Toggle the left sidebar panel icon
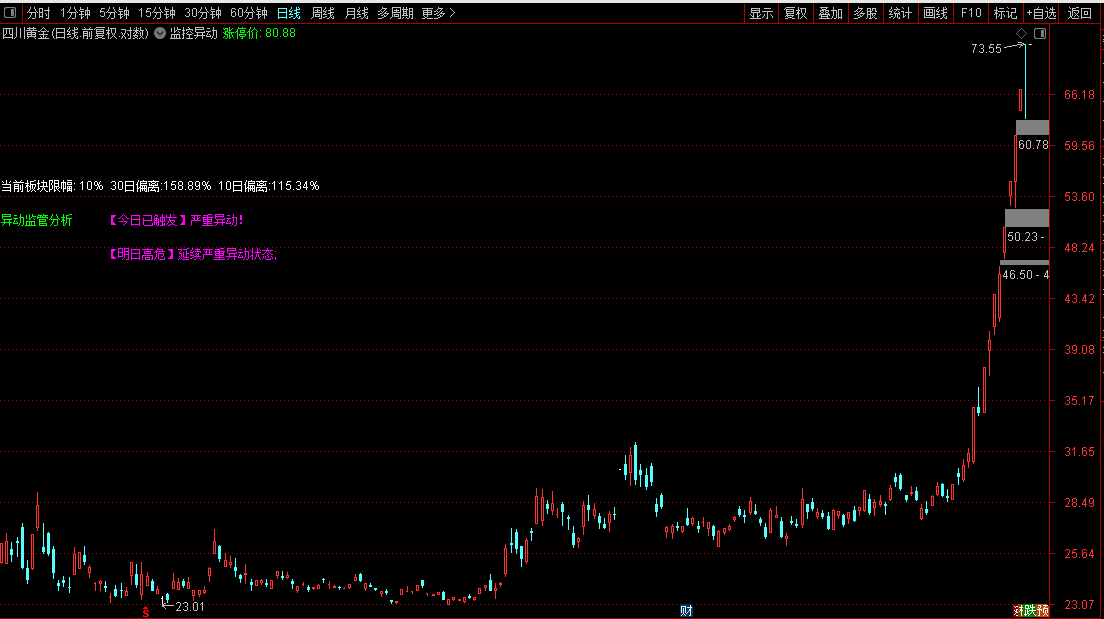The height and width of the screenshot is (619, 1104). coord(10,13)
